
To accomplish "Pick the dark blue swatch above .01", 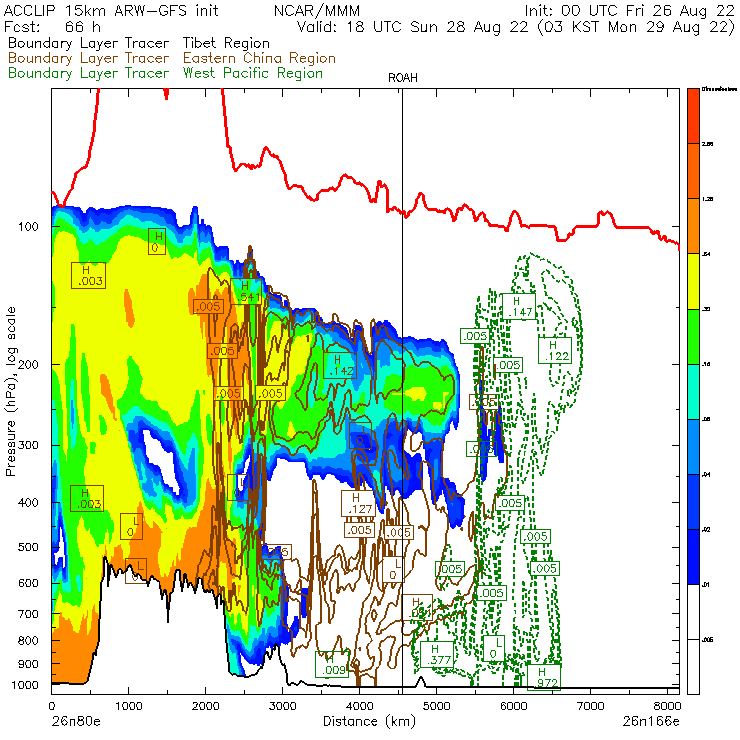I will pyautogui.click(x=693, y=557).
